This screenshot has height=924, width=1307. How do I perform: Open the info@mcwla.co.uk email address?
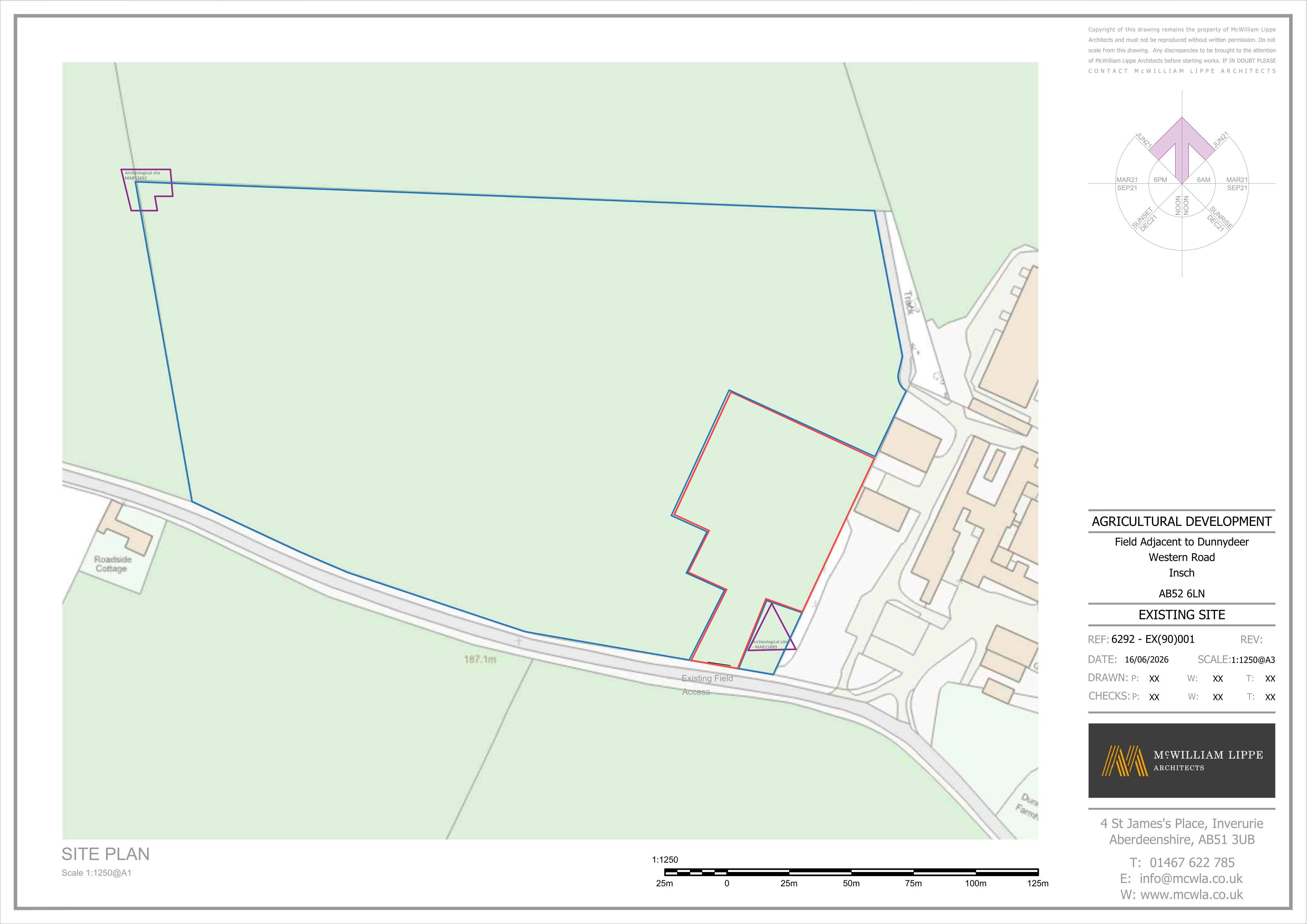pos(1191,878)
